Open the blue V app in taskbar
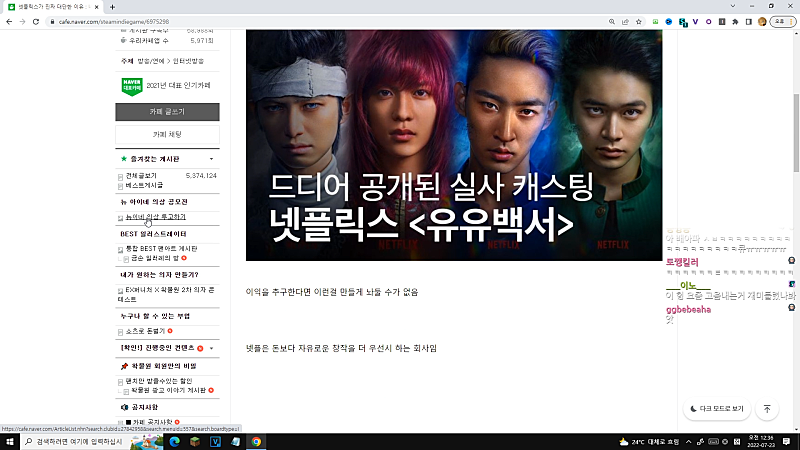Viewport: 800px width, 450px height. click(215, 442)
